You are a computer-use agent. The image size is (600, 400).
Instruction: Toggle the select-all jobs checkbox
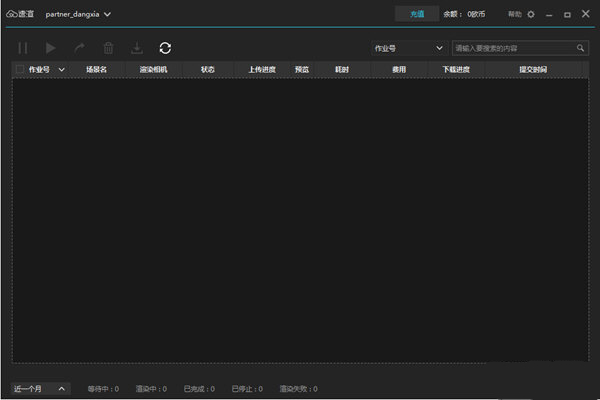click(x=20, y=69)
